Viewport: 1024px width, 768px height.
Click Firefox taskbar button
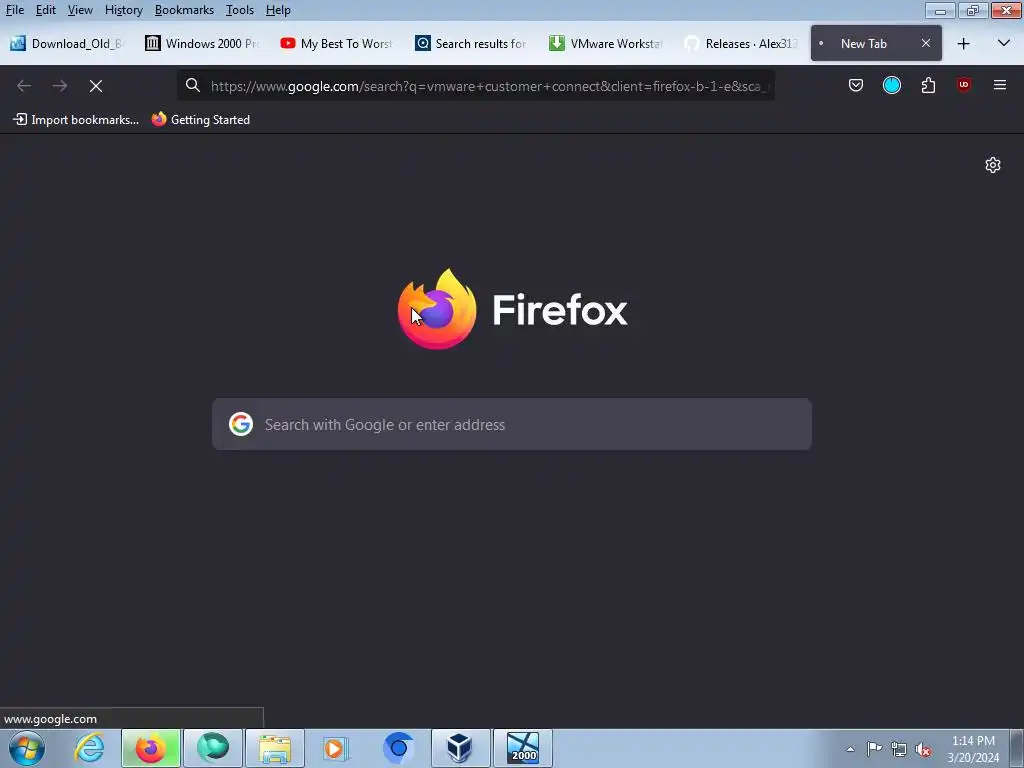151,748
